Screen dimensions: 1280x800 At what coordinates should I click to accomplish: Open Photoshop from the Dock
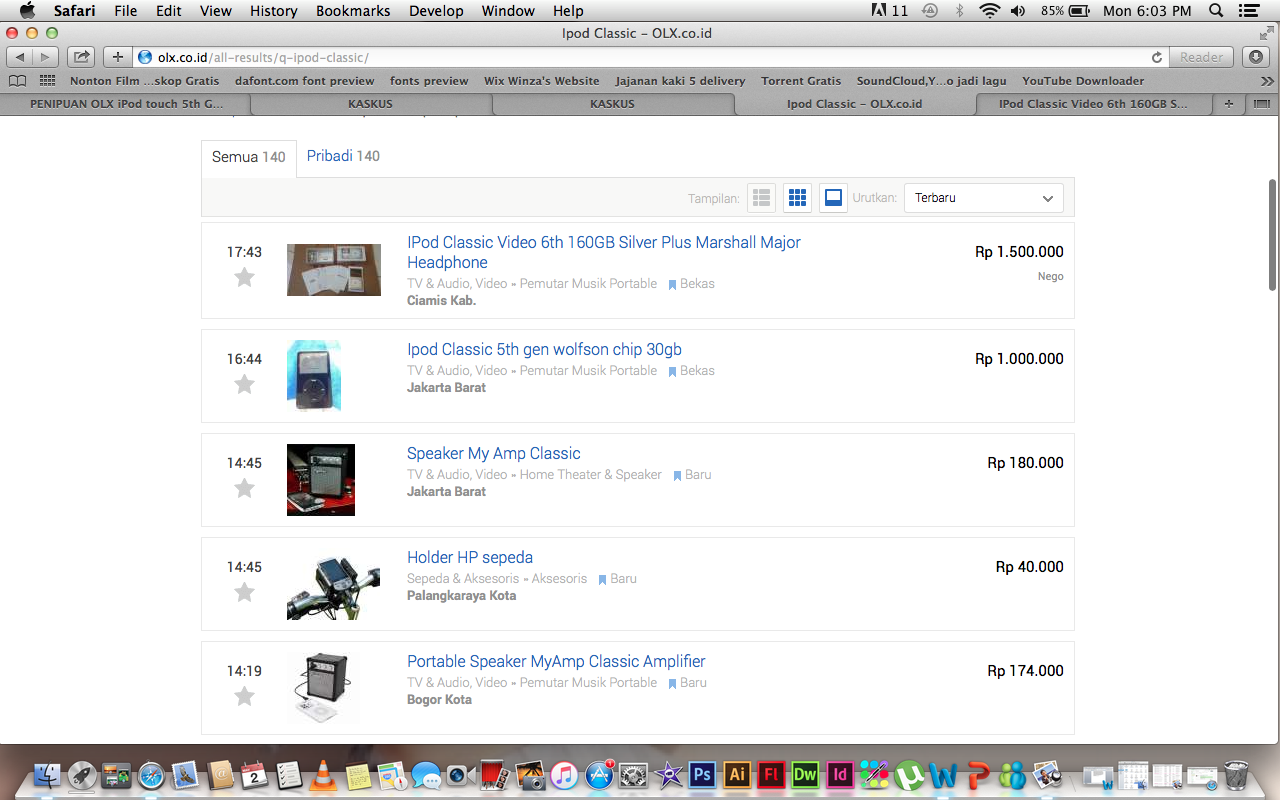702,774
